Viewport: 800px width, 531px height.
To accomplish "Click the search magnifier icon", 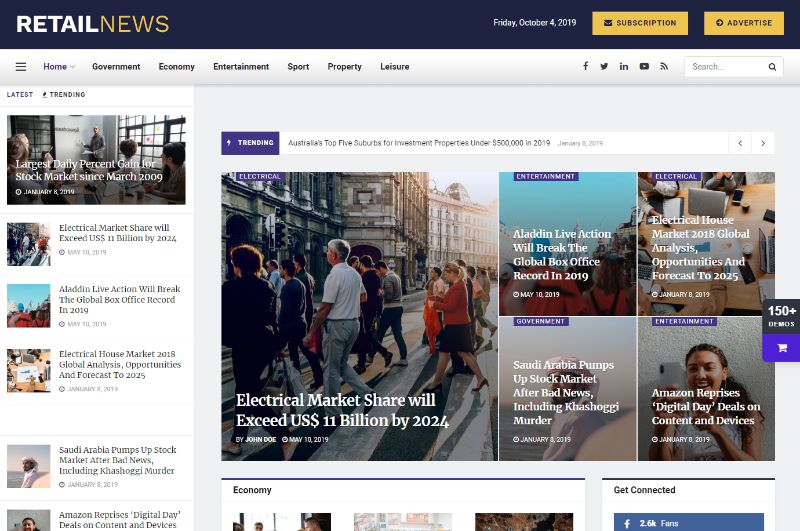I will point(772,67).
